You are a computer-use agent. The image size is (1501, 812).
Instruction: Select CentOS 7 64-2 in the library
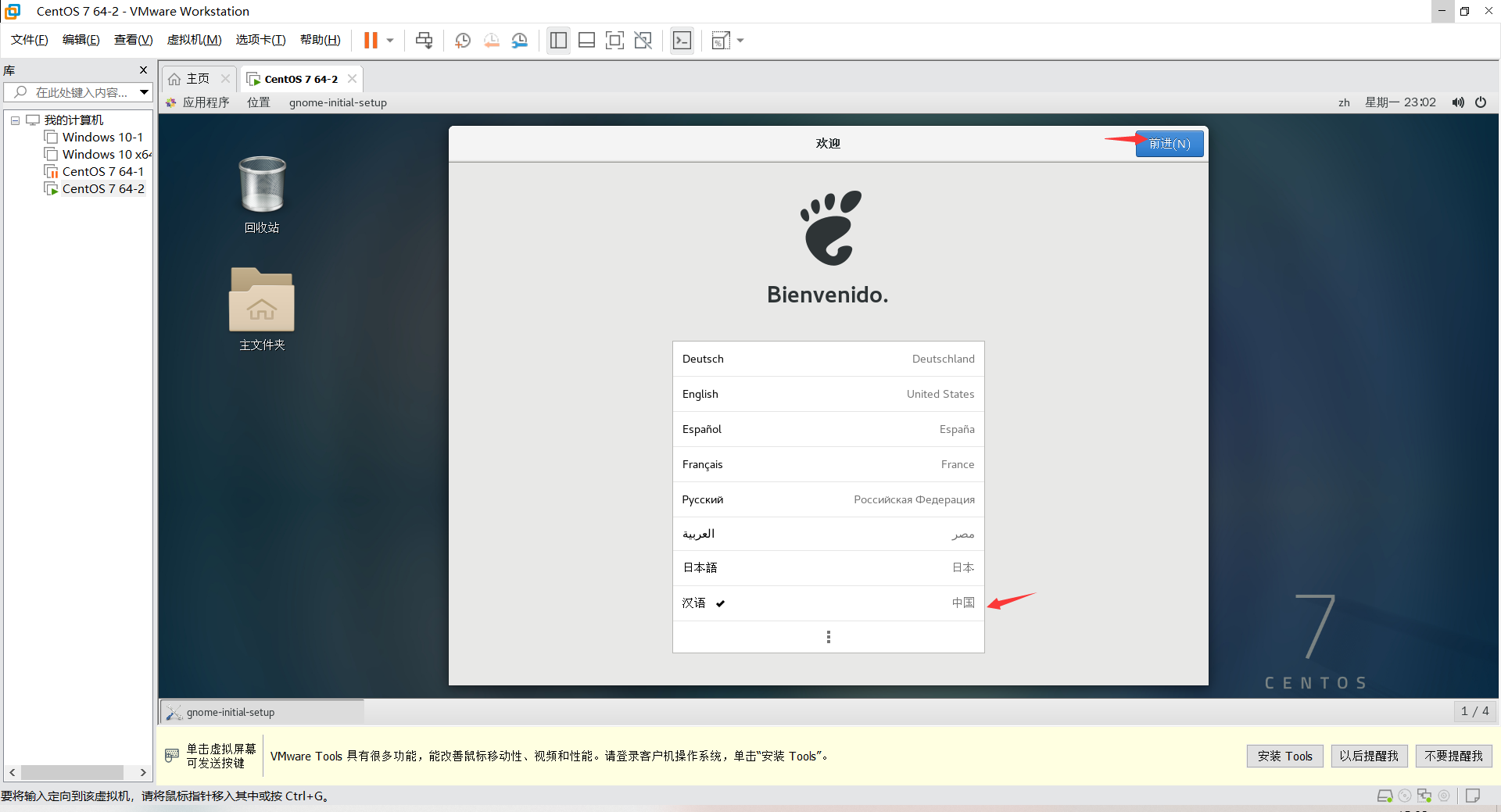(x=102, y=188)
